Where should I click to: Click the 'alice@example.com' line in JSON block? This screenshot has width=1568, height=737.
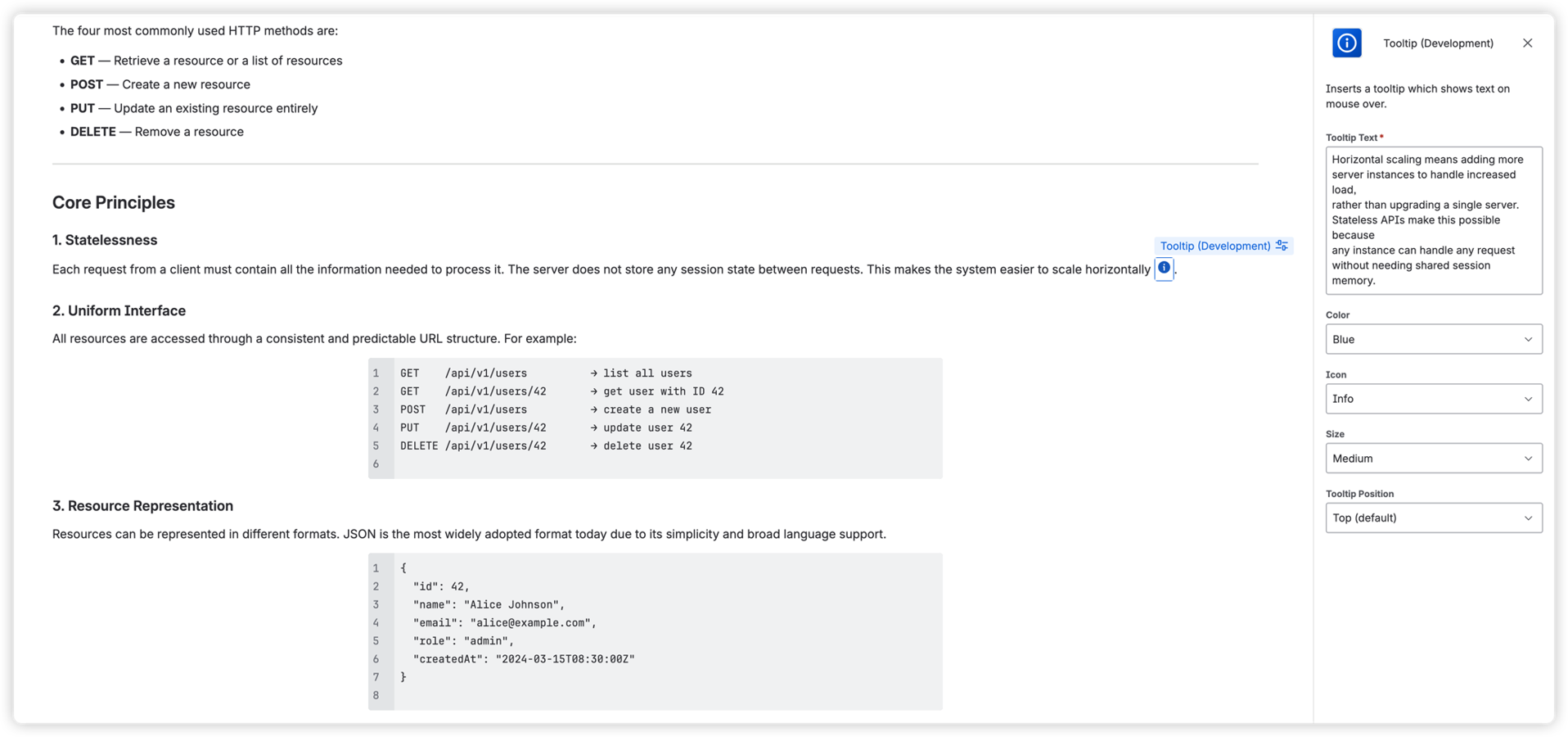[x=505, y=622]
